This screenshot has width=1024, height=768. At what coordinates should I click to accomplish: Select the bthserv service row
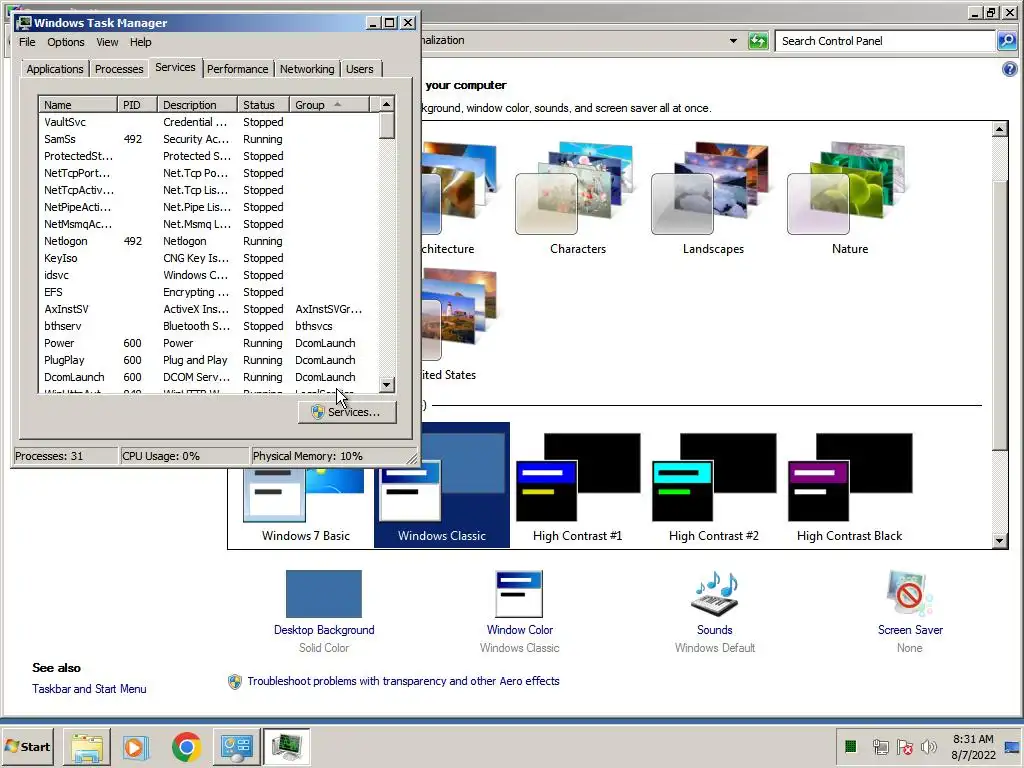208,326
